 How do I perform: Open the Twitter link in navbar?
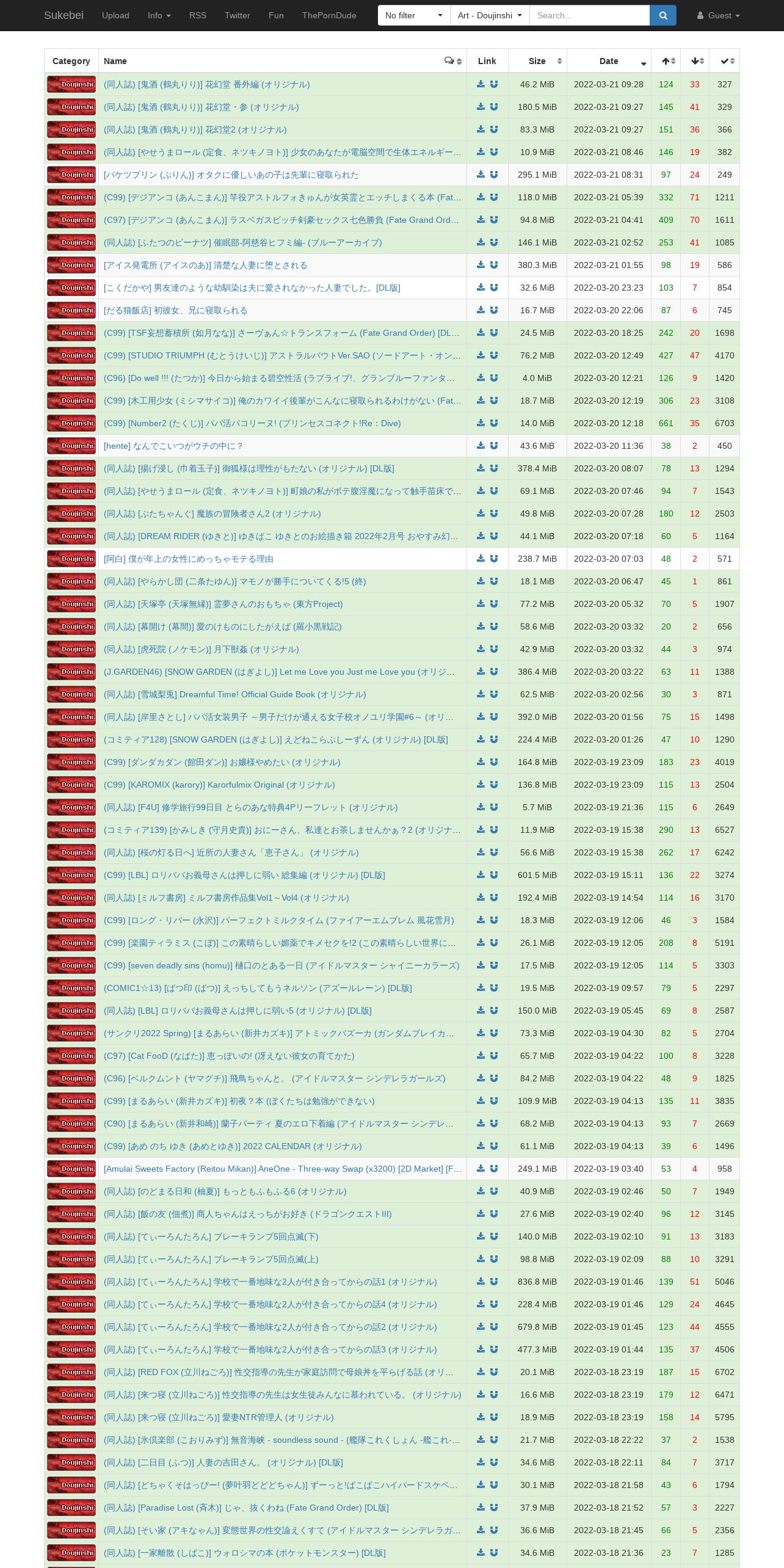[x=238, y=15]
